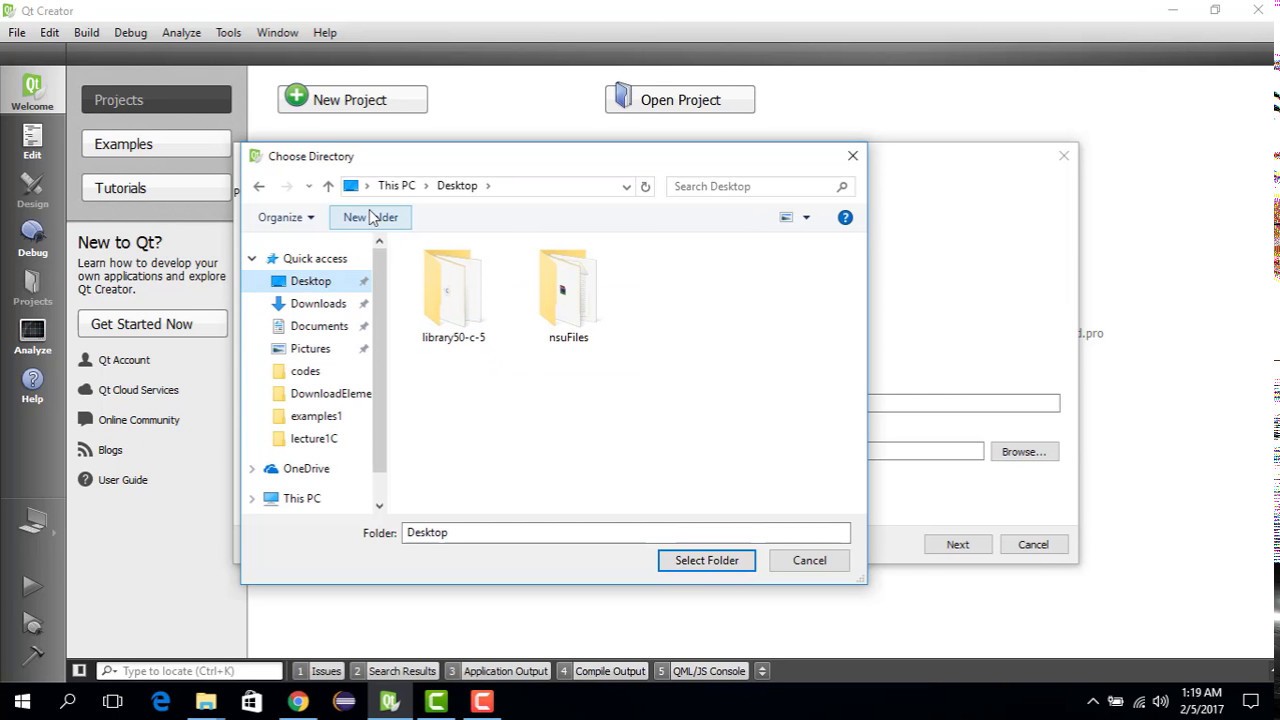
Task: Click the New folder button
Action: (x=370, y=217)
